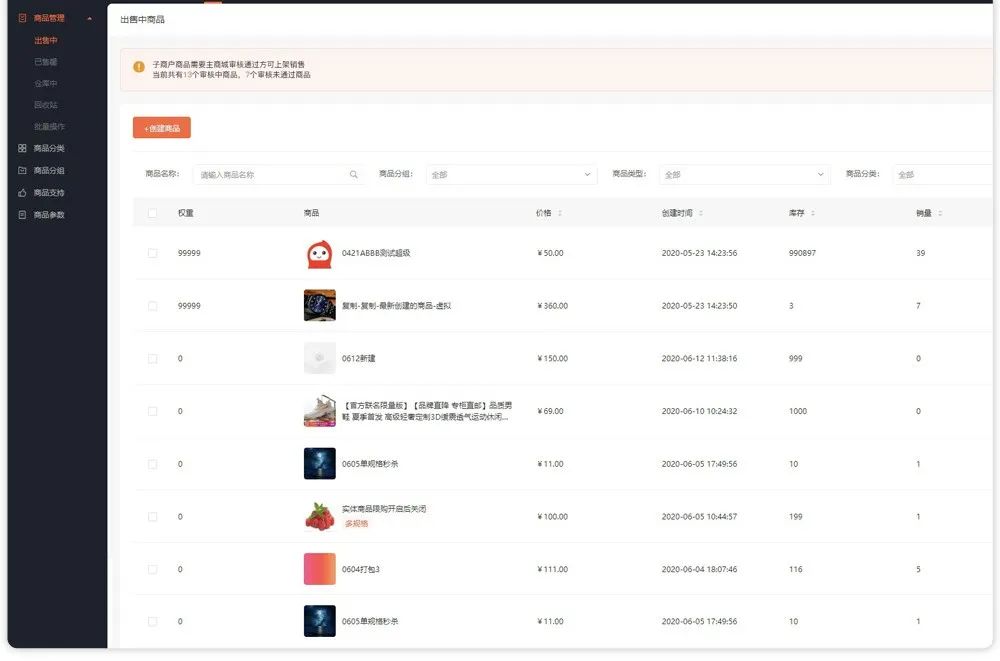Click price ¥150.00
The image size is (1000, 661).
(x=552, y=359)
